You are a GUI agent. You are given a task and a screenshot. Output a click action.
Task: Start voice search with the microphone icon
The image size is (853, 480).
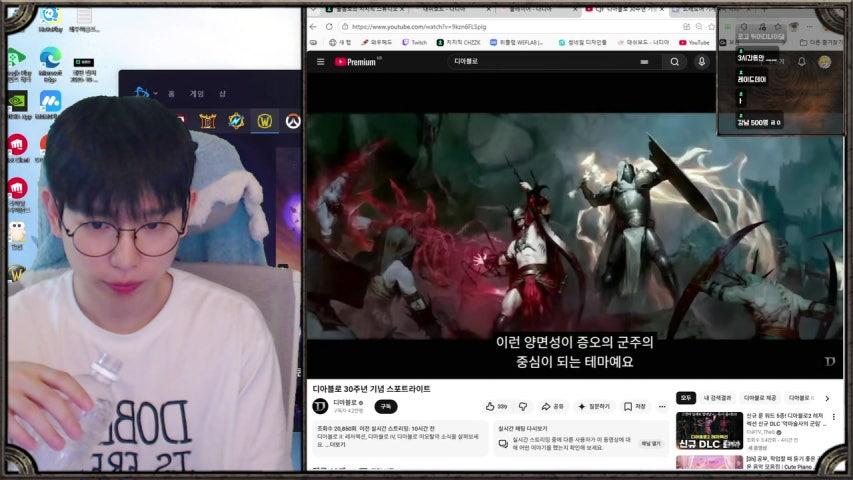point(702,62)
